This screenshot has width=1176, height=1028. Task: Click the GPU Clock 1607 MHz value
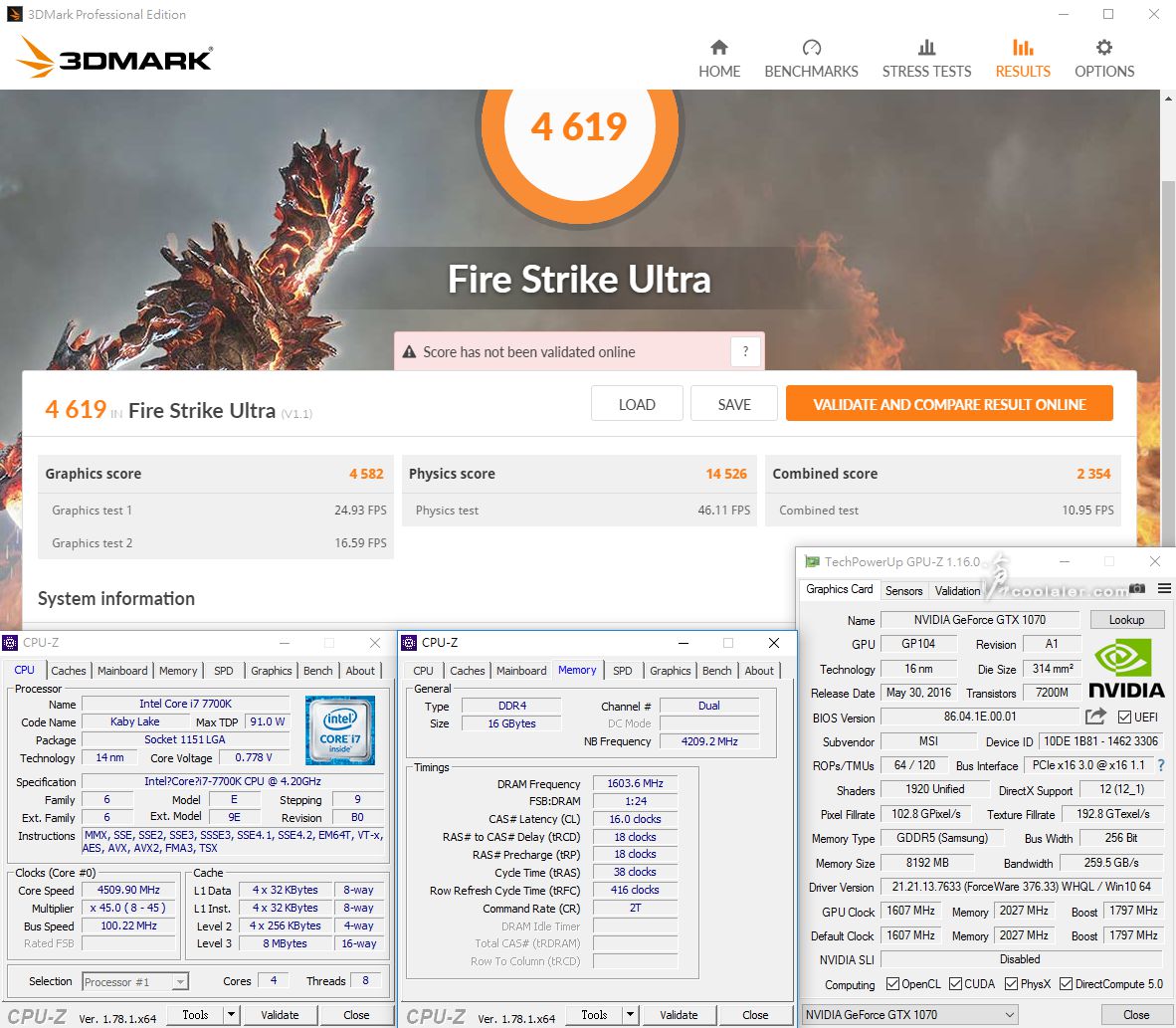910,911
